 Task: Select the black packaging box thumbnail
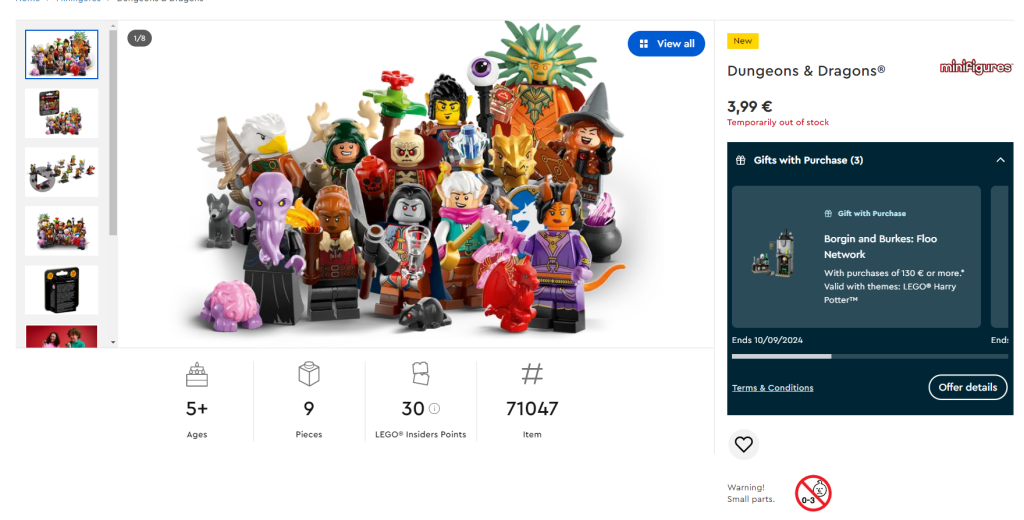tap(62, 290)
